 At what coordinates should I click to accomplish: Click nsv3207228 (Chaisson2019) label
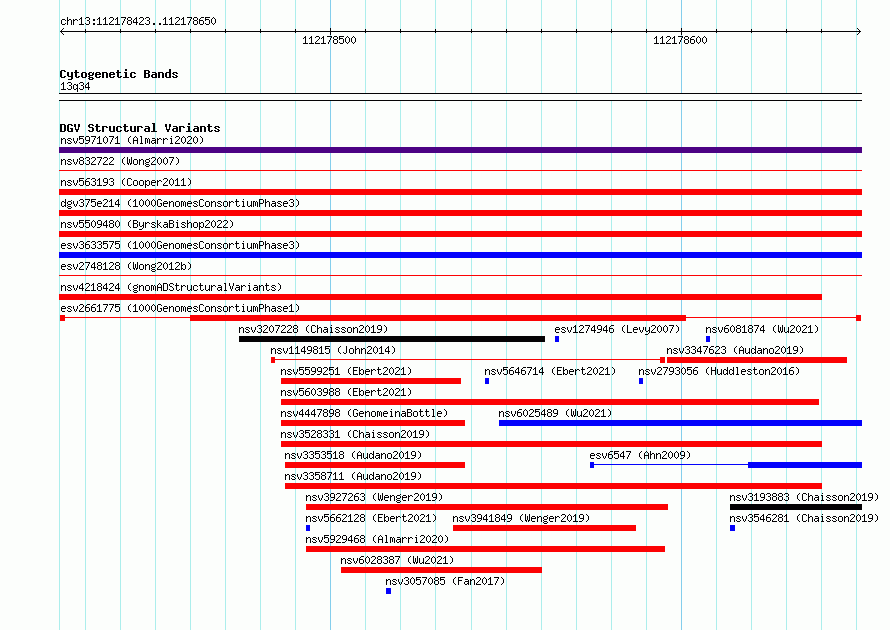point(313,329)
